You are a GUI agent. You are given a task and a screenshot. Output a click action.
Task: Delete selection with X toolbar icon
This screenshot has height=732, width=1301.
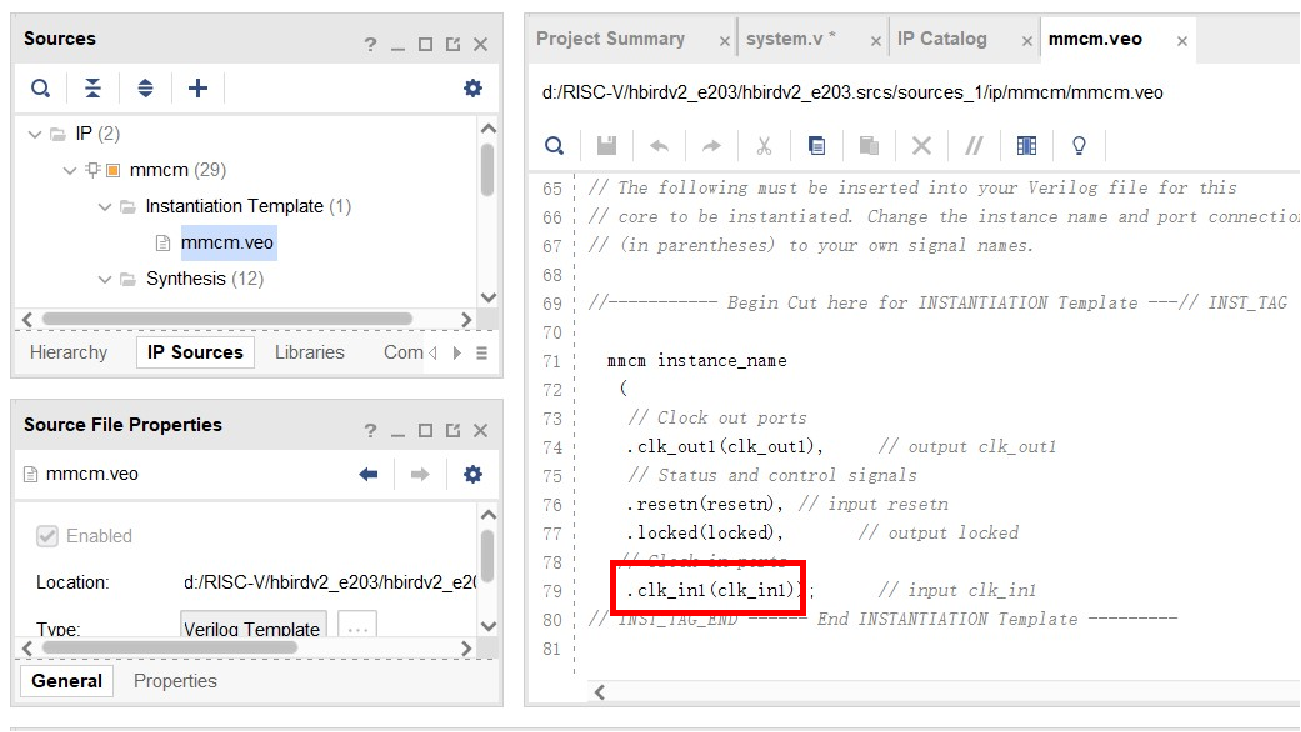(922, 146)
